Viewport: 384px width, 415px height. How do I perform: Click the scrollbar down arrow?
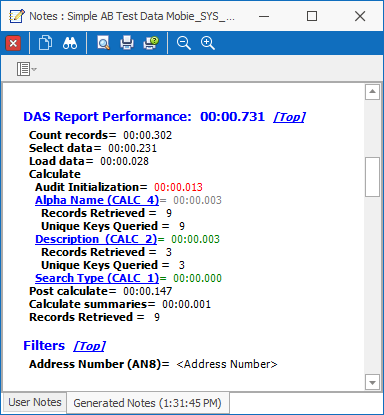(372, 382)
